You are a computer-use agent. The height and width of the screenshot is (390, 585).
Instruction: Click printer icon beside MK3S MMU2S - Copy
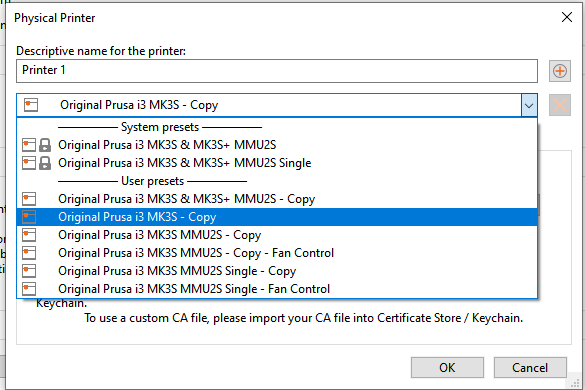tap(29, 235)
